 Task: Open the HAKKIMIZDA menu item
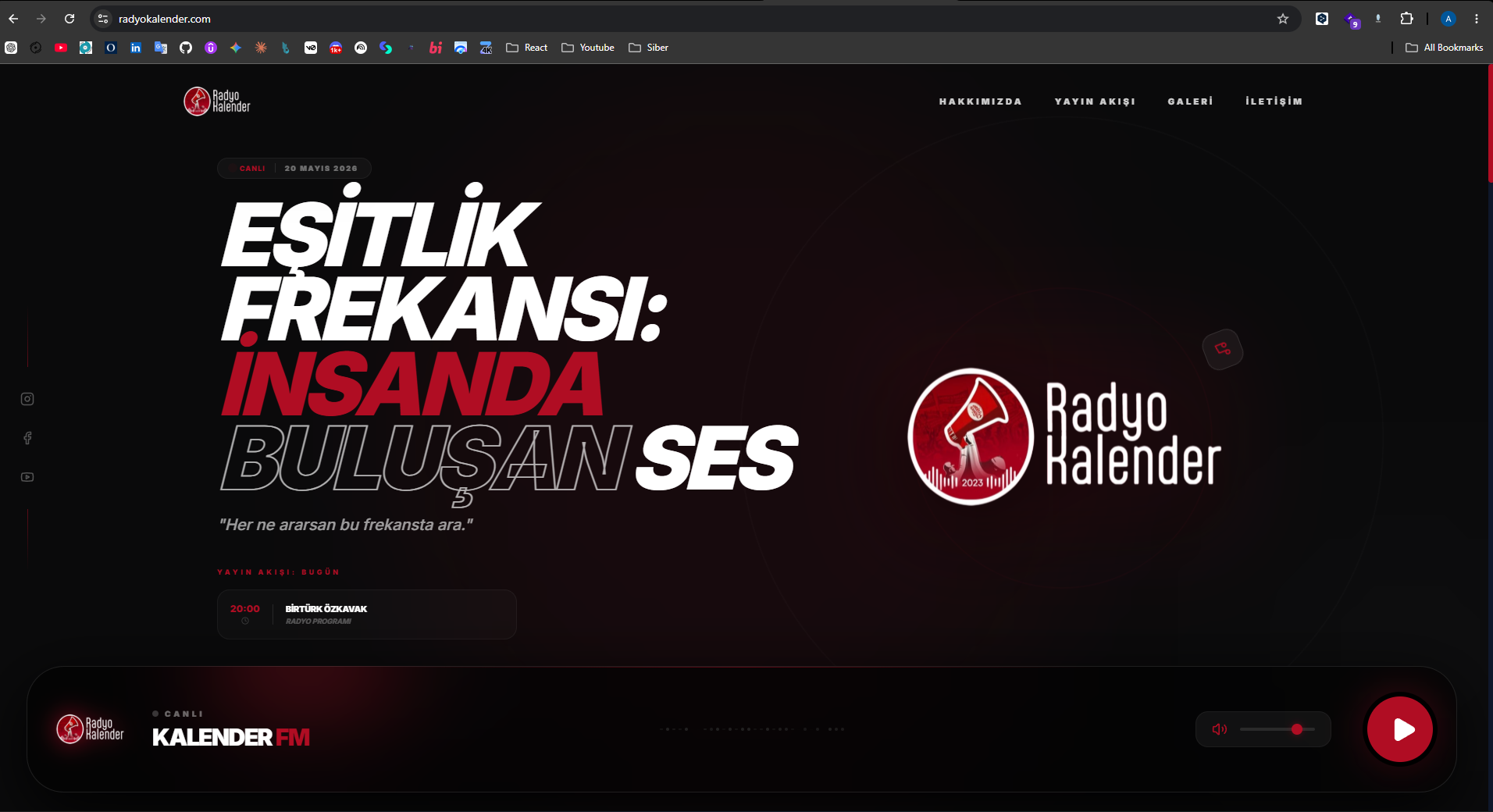980,101
